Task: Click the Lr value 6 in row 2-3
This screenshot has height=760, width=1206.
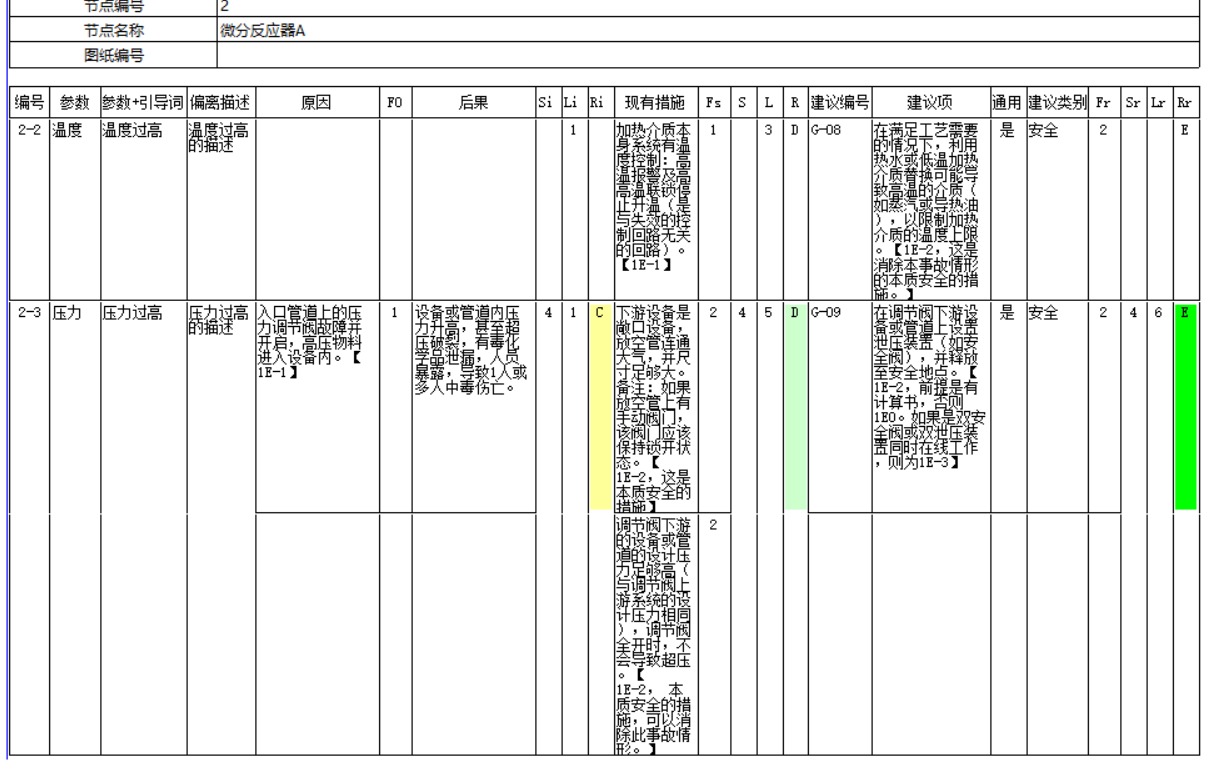Action: (1160, 313)
